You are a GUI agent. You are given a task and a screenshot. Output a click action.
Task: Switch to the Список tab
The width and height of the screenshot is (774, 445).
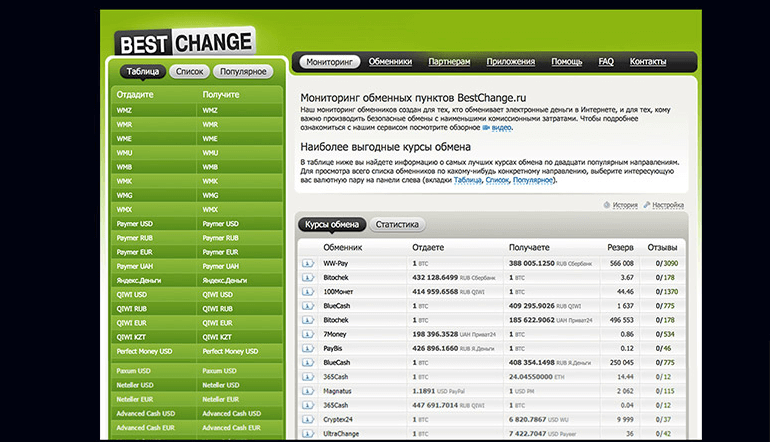coord(189,72)
